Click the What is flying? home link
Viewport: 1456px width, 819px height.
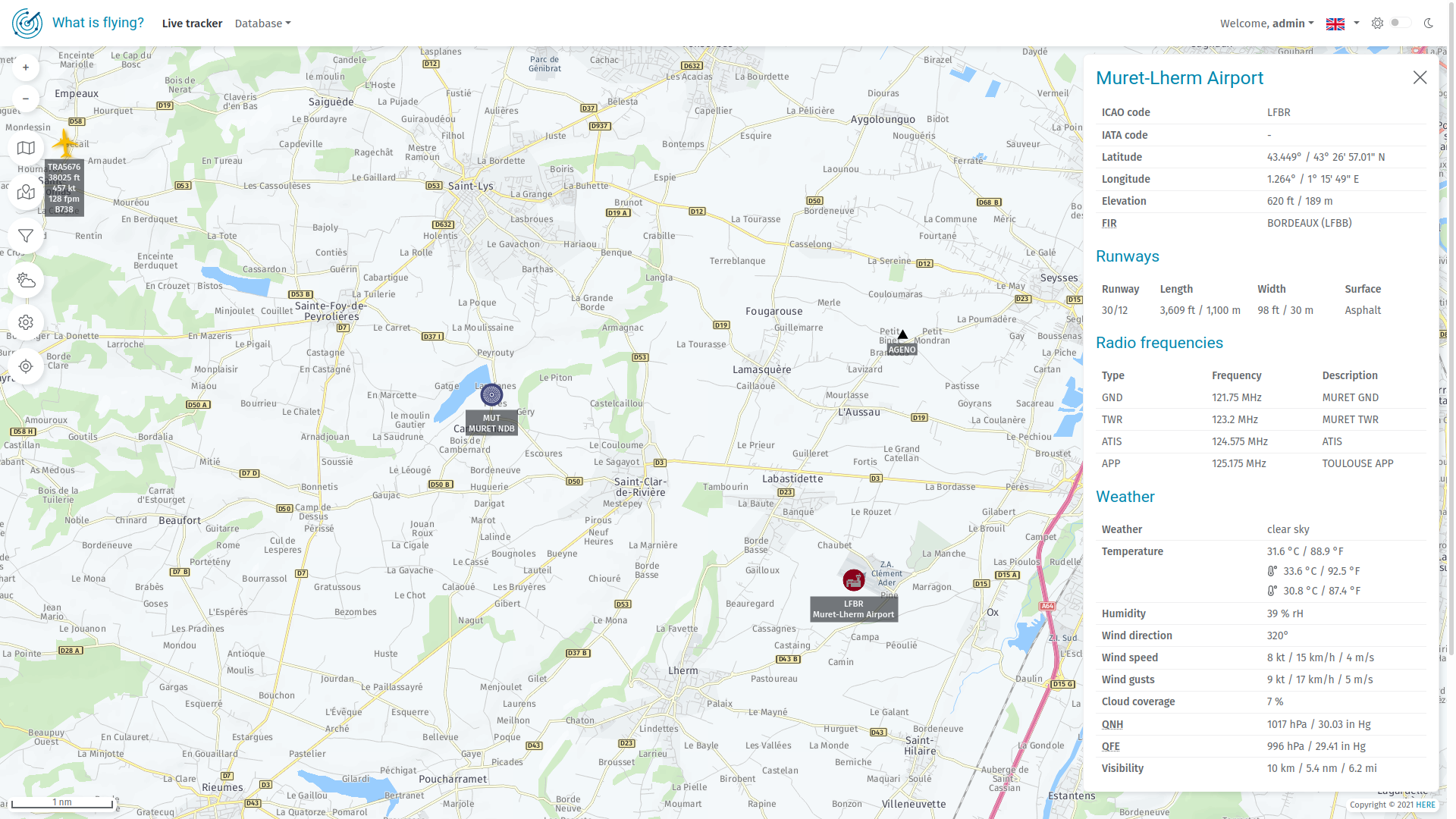(x=98, y=23)
